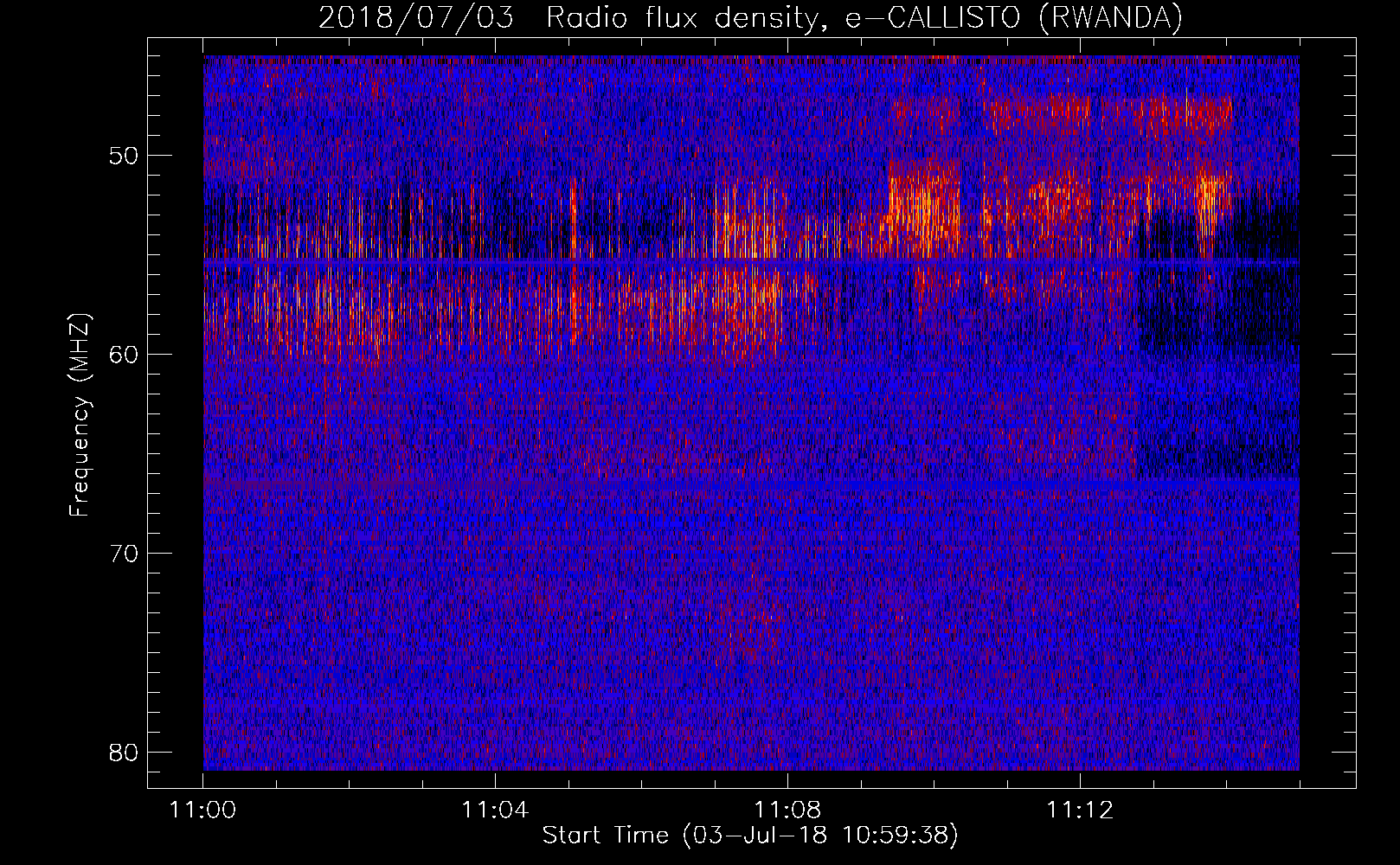
Task: Click the 70 frequency tick label
Action: click(125, 553)
